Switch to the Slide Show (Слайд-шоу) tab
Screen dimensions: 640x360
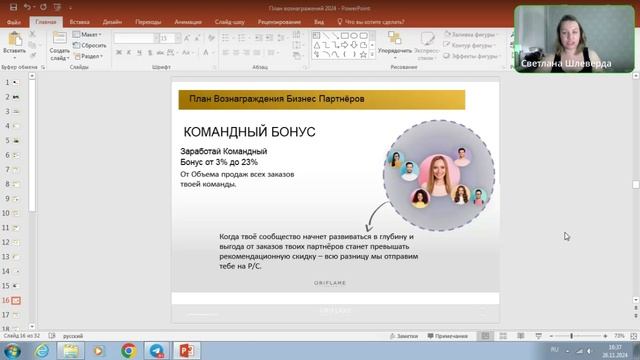(x=229, y=22)
